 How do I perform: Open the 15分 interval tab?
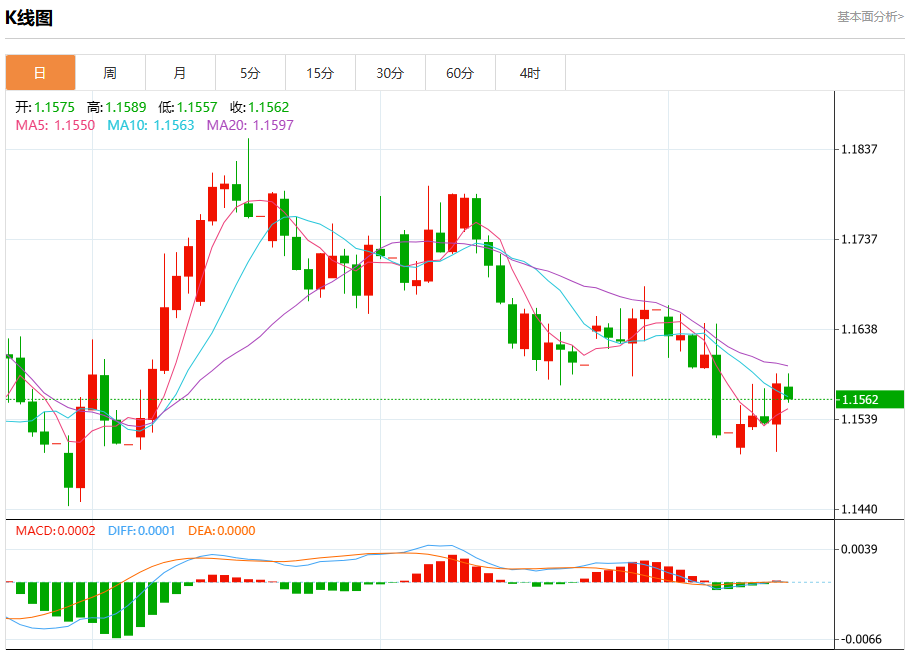click(320, 73)
